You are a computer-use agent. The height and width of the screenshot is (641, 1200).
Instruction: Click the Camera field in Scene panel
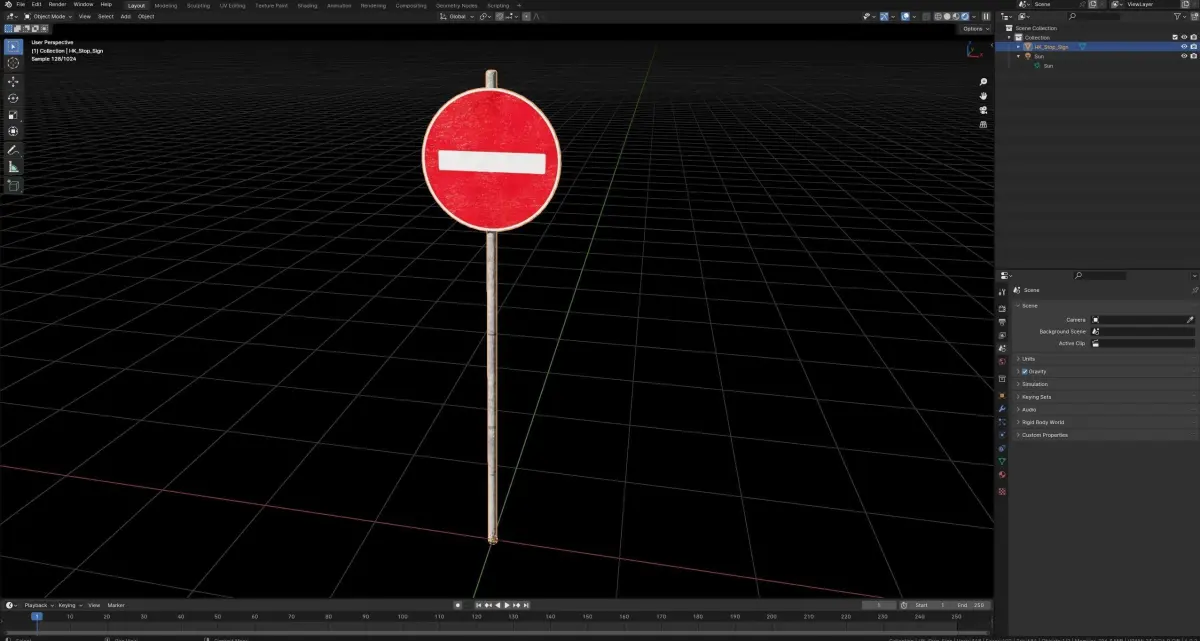tap(1142, 320)
